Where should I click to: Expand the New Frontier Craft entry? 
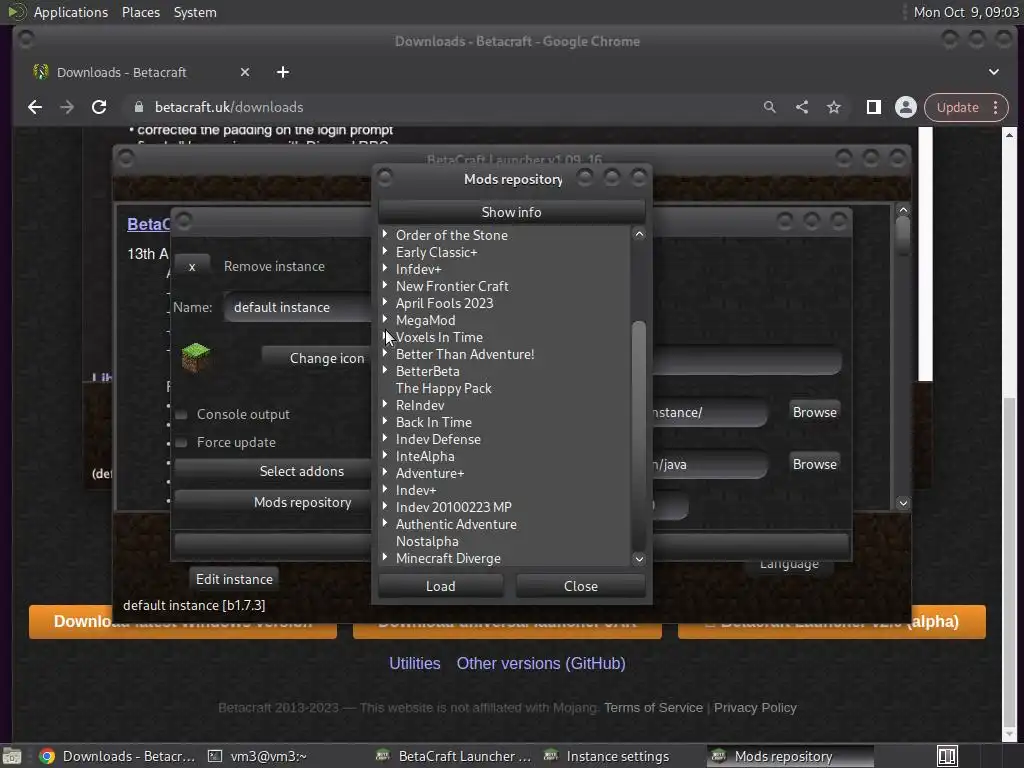click(x=385, y=285)
